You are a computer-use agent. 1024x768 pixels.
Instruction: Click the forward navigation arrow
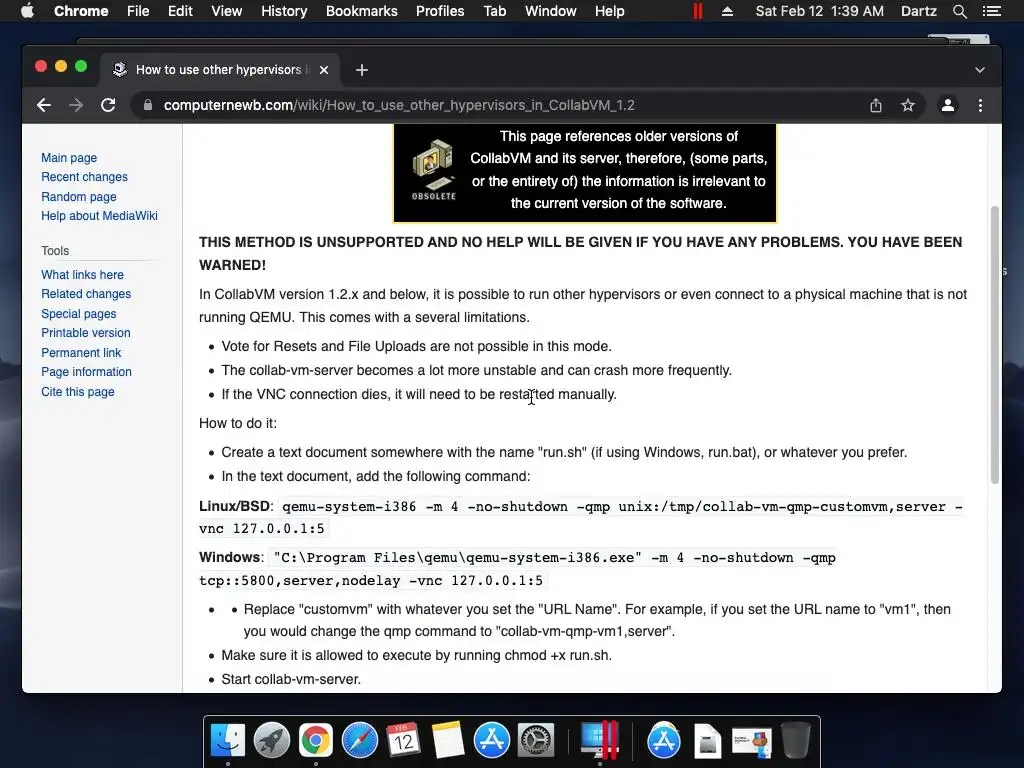pos(76,105)
